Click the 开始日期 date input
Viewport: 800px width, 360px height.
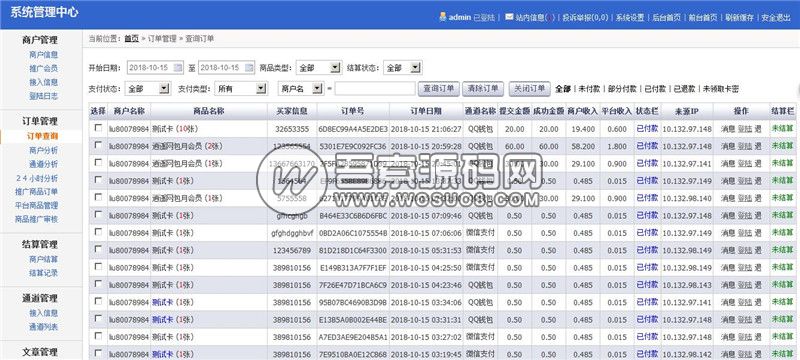155,67
